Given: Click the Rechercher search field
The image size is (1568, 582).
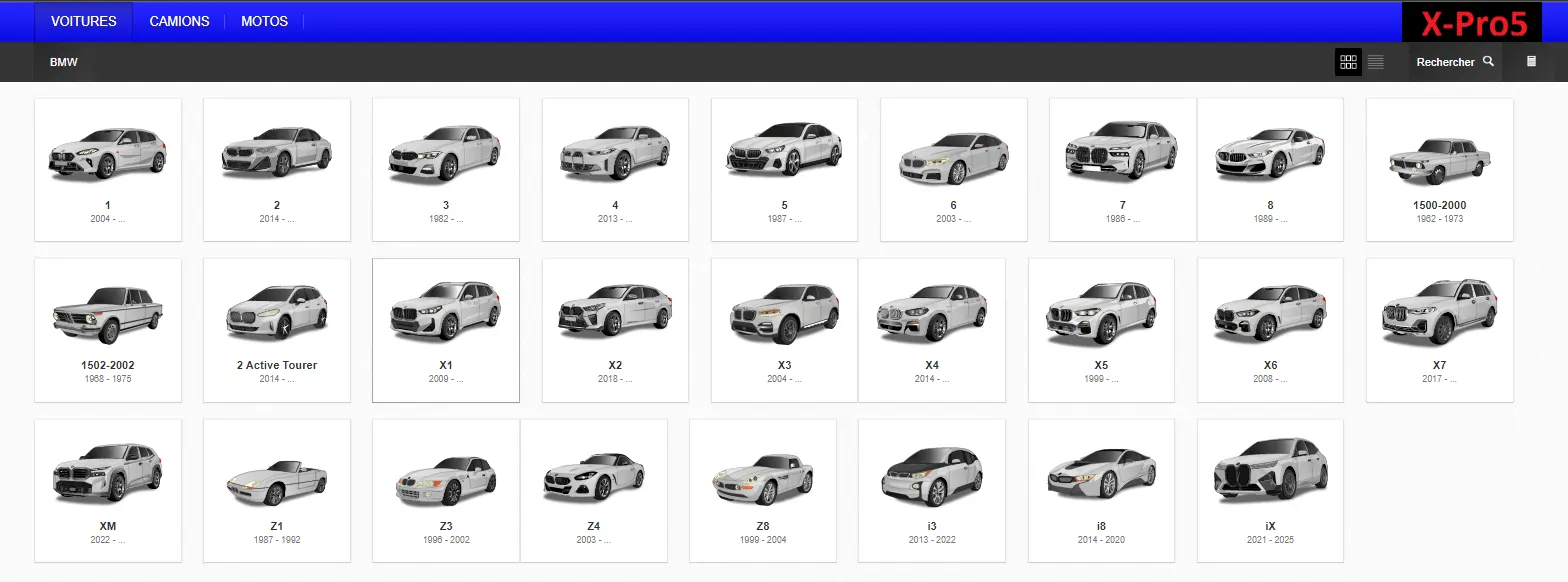Looking at the screenshot, I should click(1455, 62).
